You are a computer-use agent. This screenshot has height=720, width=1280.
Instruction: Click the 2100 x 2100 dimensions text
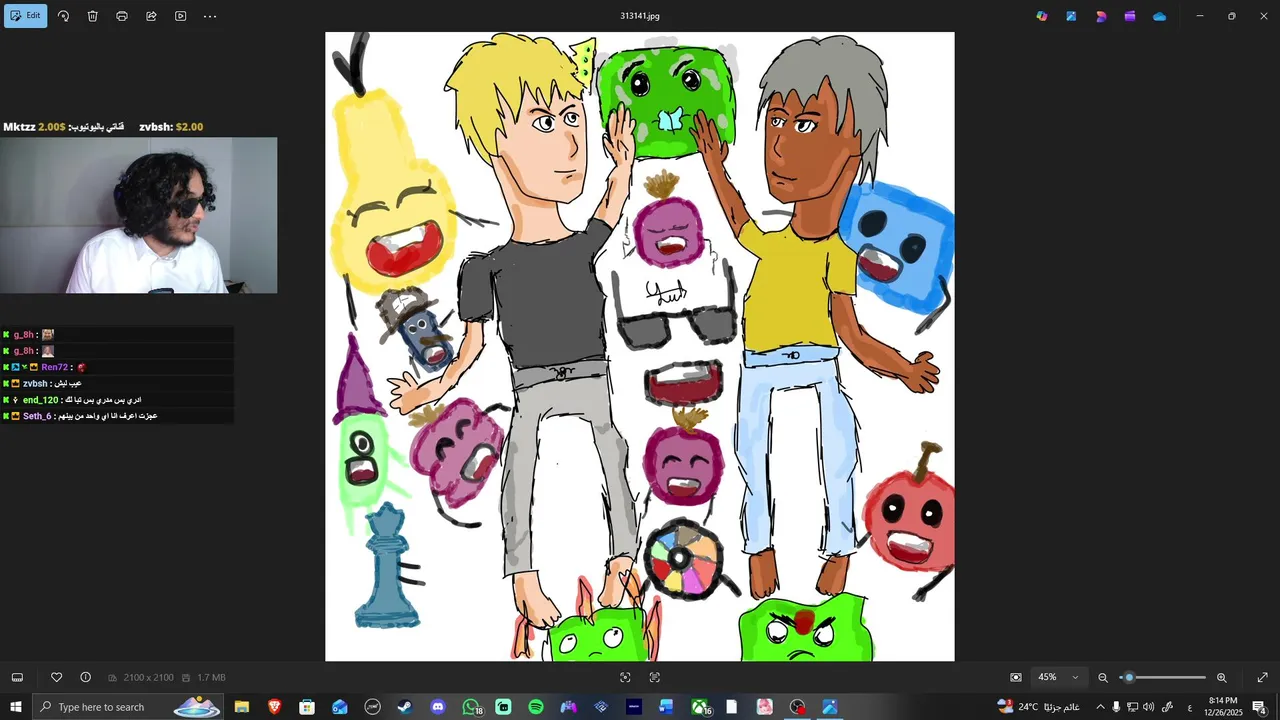[x=148, y=678]
